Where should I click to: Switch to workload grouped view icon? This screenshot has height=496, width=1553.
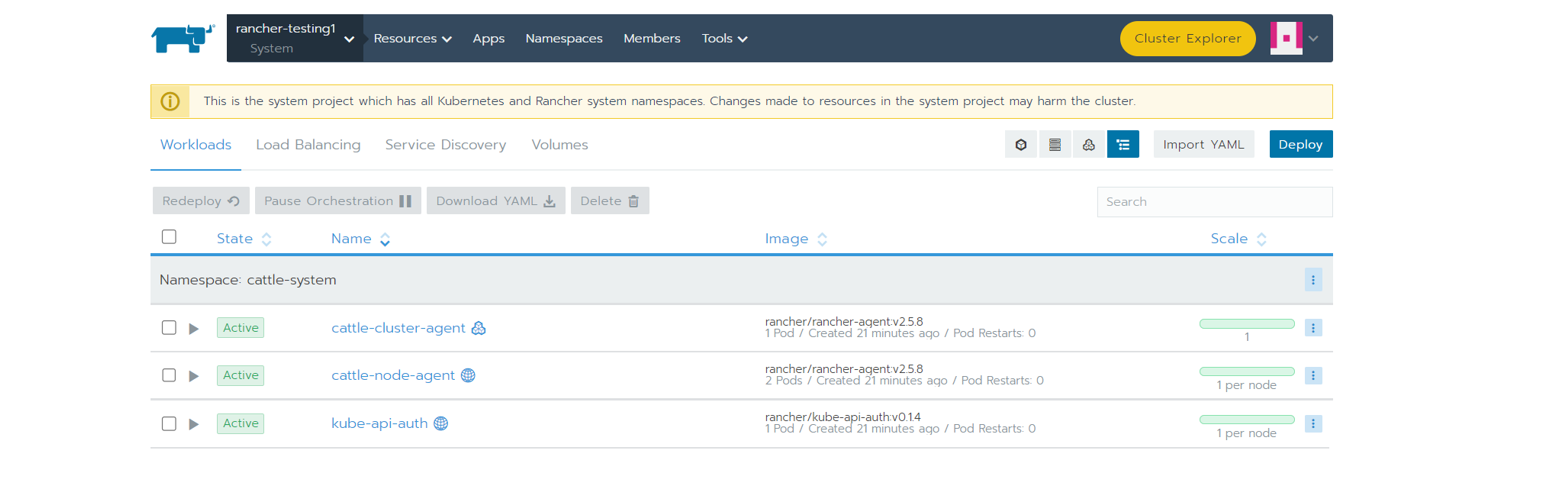(1089, 145)
